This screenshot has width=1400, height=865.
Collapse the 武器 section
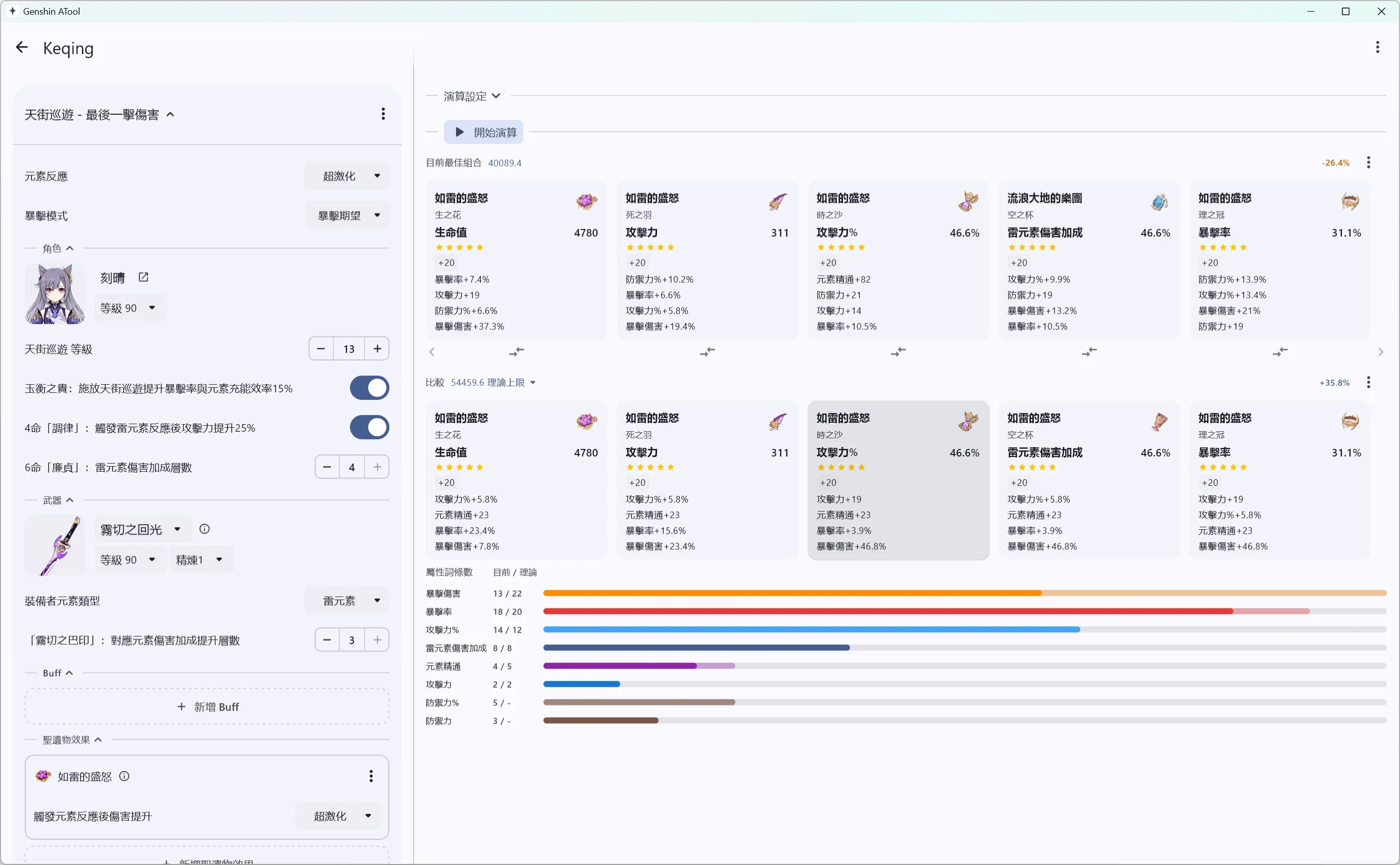coord(58,500)
